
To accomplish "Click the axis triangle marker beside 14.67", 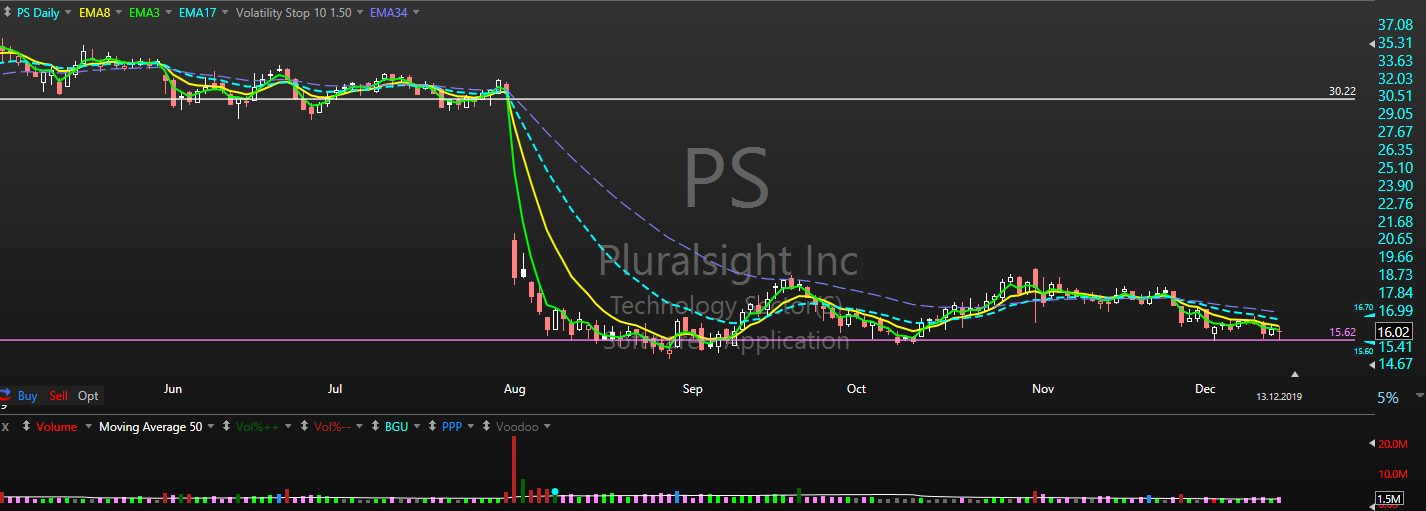I will pyautogui.click(x=1371, y=364).
